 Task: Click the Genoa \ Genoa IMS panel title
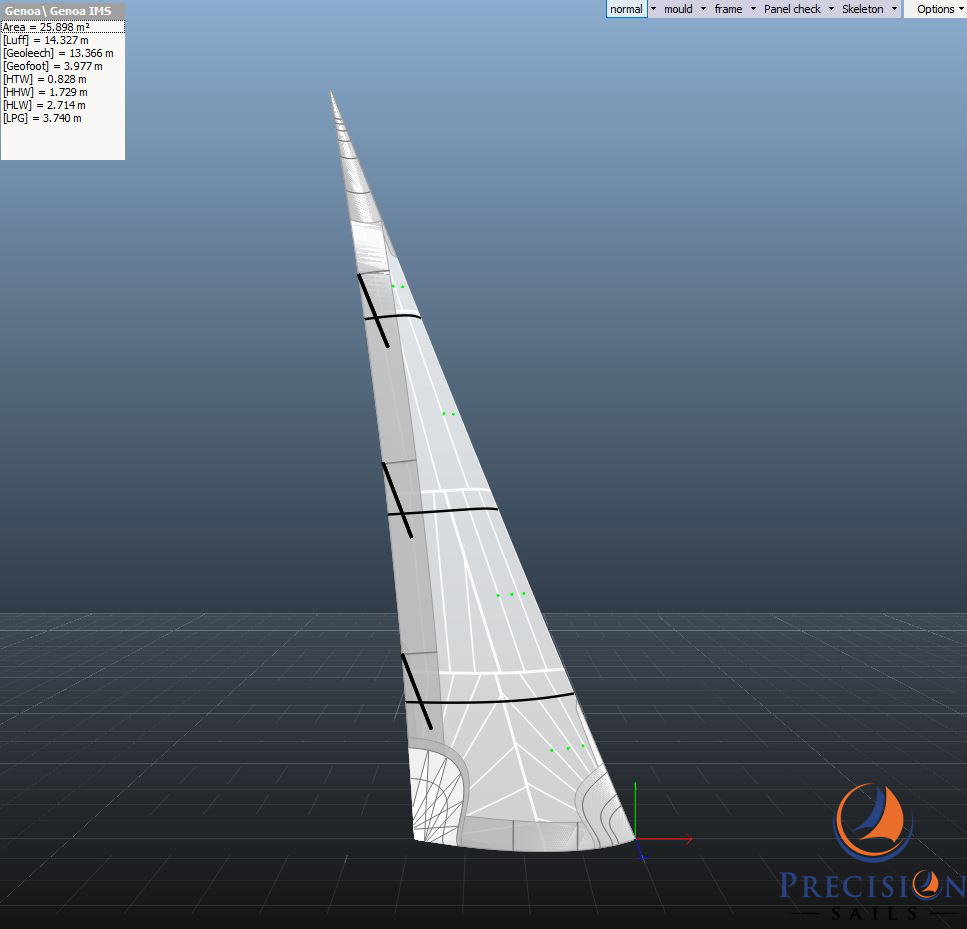coord(58,11)
